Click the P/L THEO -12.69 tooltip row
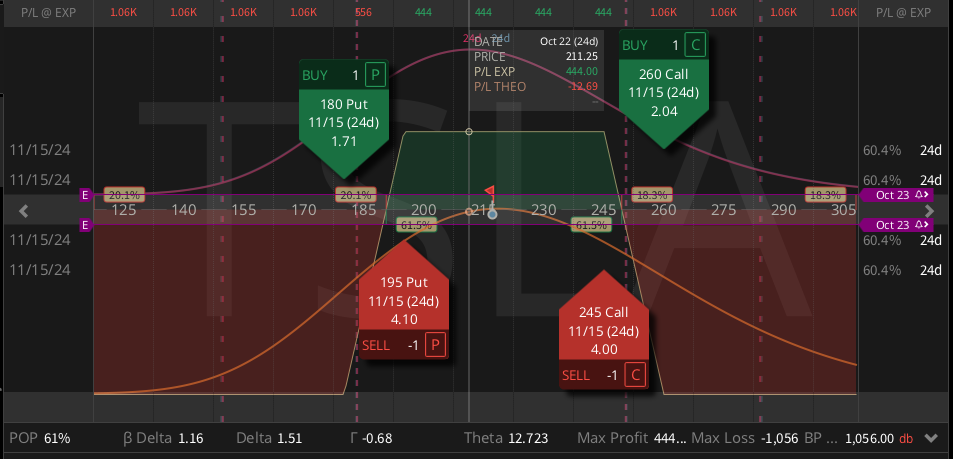Image resolution: width=953 pixels, height=459 pixels. (536, 87)
